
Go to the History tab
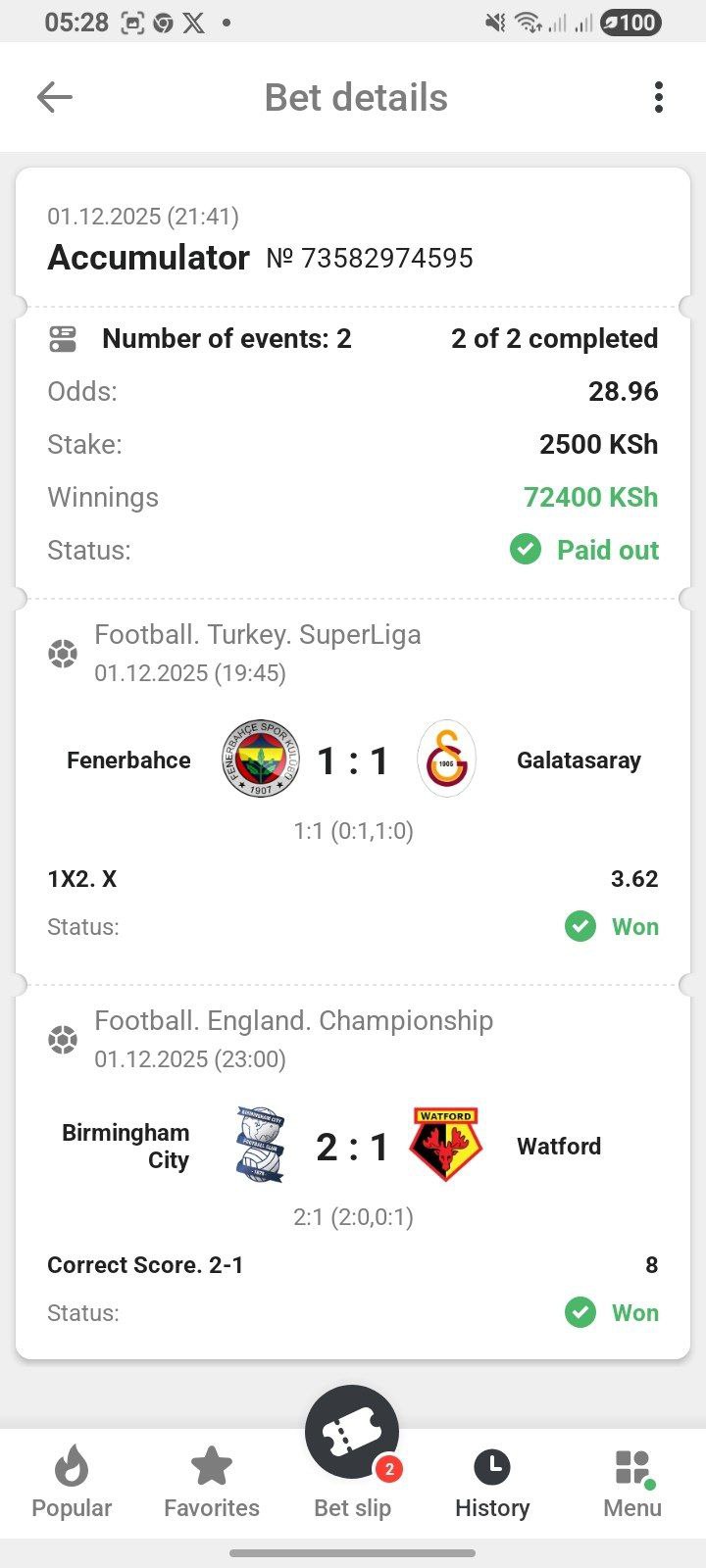[x=492, y=1483]
